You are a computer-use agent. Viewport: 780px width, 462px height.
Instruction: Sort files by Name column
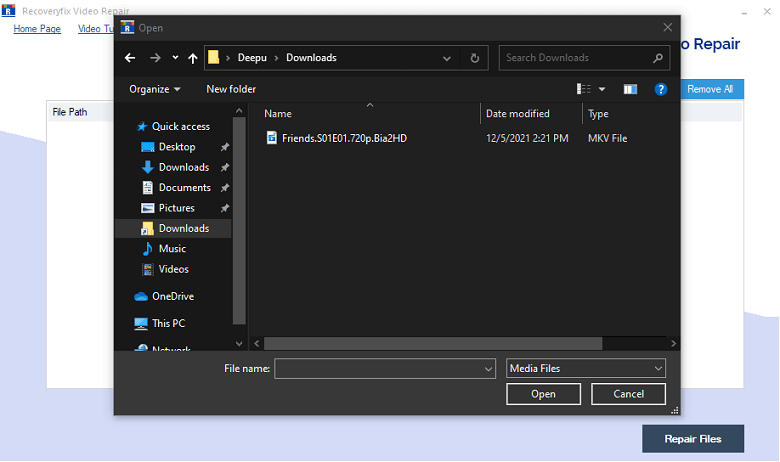tap(278, 114)
